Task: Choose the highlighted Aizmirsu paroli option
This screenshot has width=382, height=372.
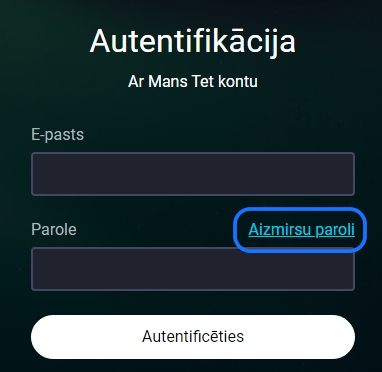Action: coord(301,230)
